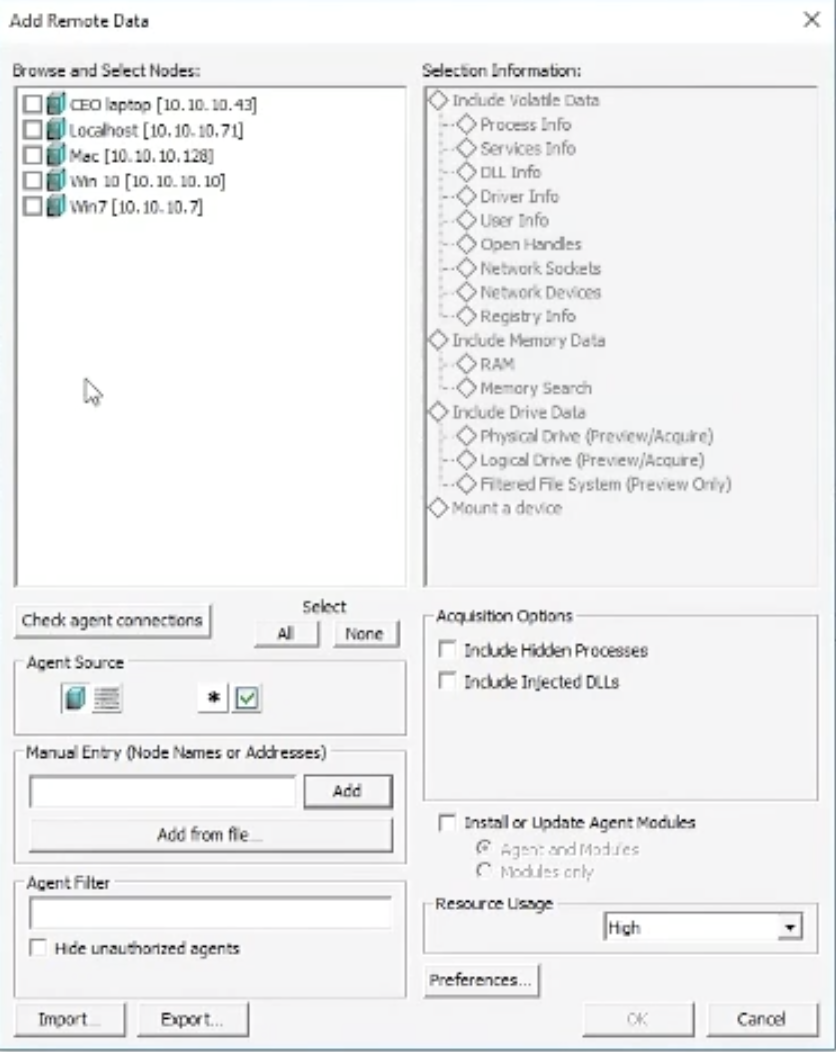Open the Resource Usage dropdown

click(791, 929)
